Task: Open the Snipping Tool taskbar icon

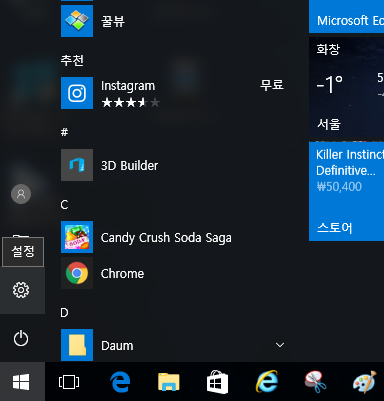Action: pos(315,382)
